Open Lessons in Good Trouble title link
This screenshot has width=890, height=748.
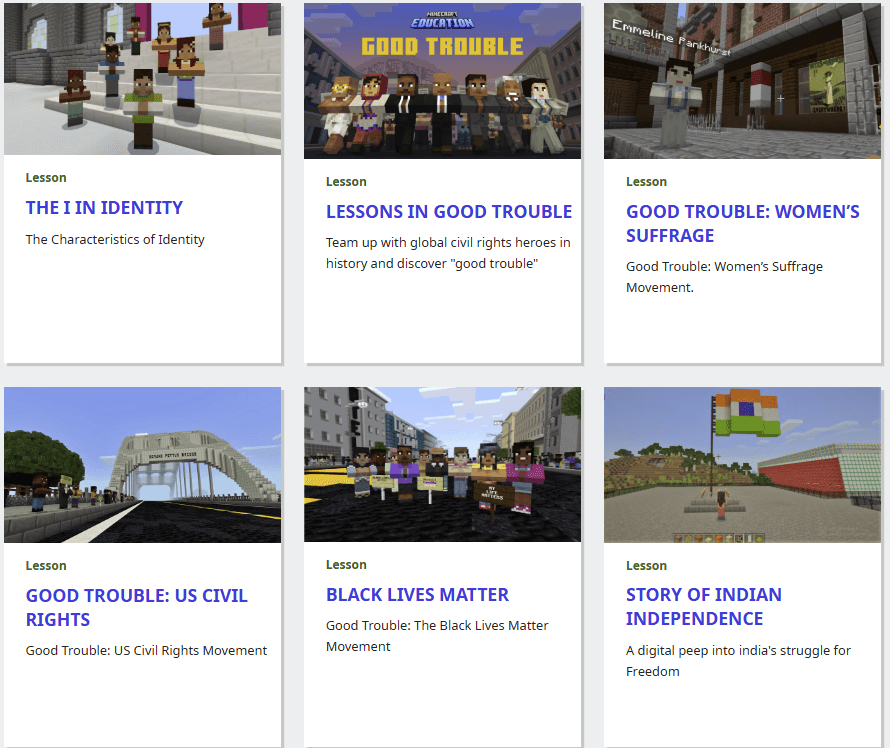click(448, 212)
